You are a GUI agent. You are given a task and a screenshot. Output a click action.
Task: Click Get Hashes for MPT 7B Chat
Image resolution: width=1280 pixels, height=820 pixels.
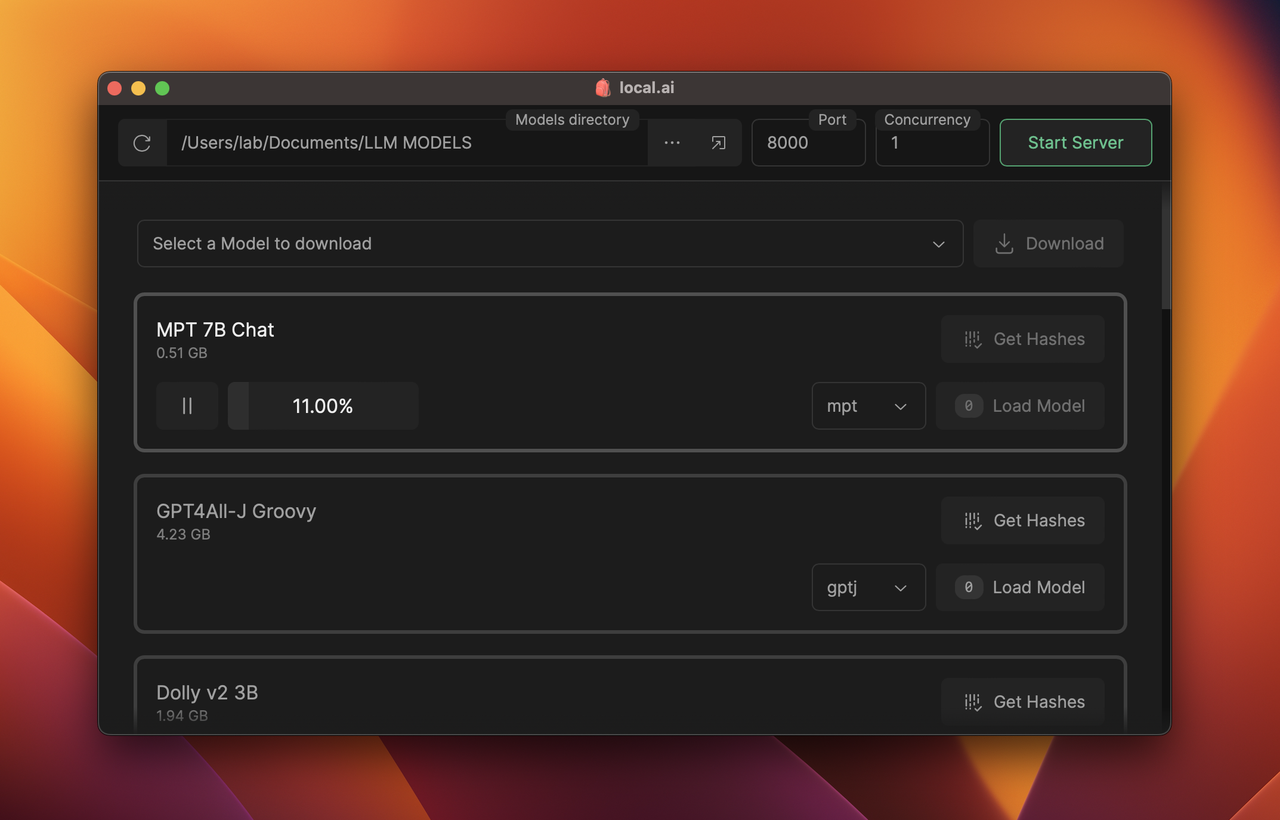pyautogui.click(x=1023, y=339)
